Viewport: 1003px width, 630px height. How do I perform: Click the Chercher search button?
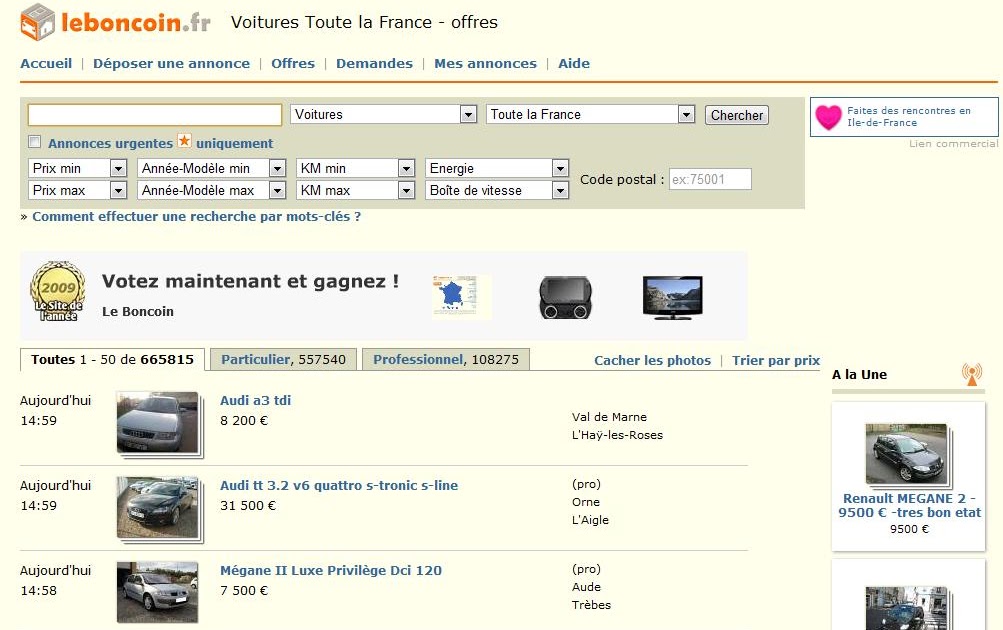click(737, 115)
